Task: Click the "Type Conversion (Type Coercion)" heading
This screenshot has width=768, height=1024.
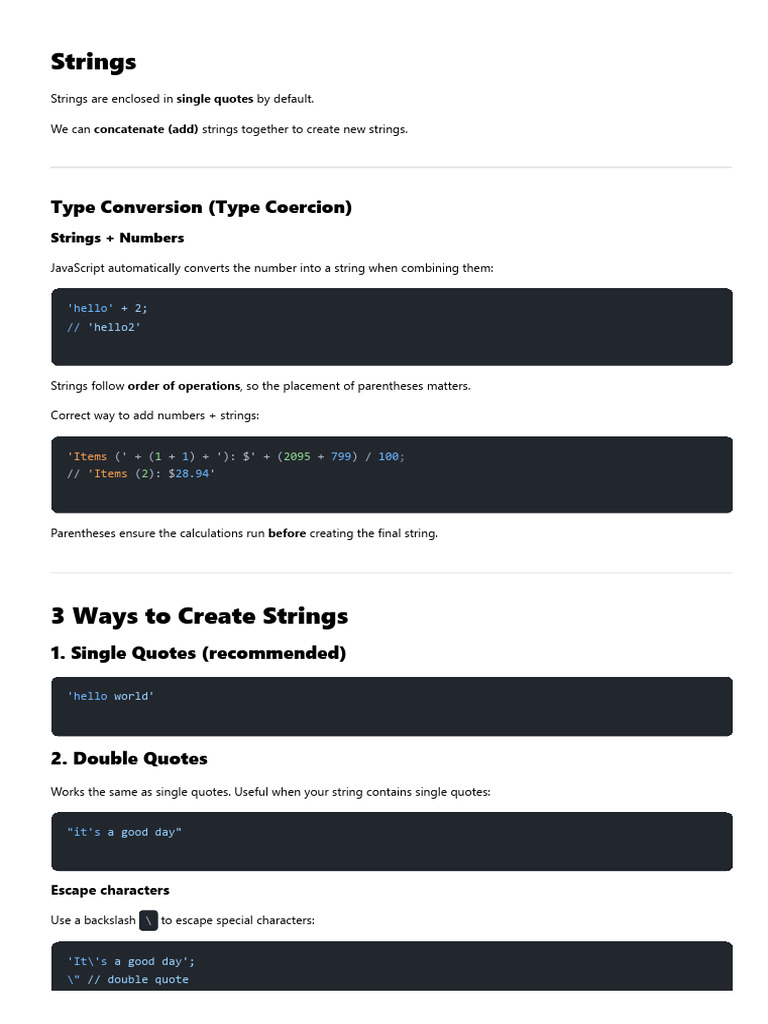Action: pyautogui.click(x=201, y=207)
